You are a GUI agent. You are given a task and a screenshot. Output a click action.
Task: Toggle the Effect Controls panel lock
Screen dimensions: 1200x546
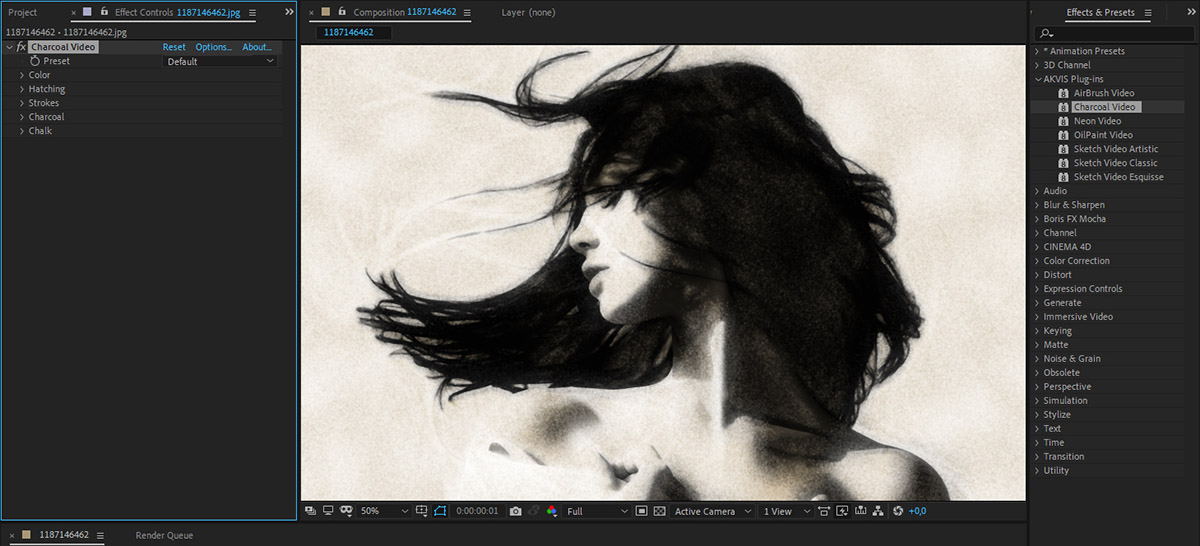click(x=104, y=12)
